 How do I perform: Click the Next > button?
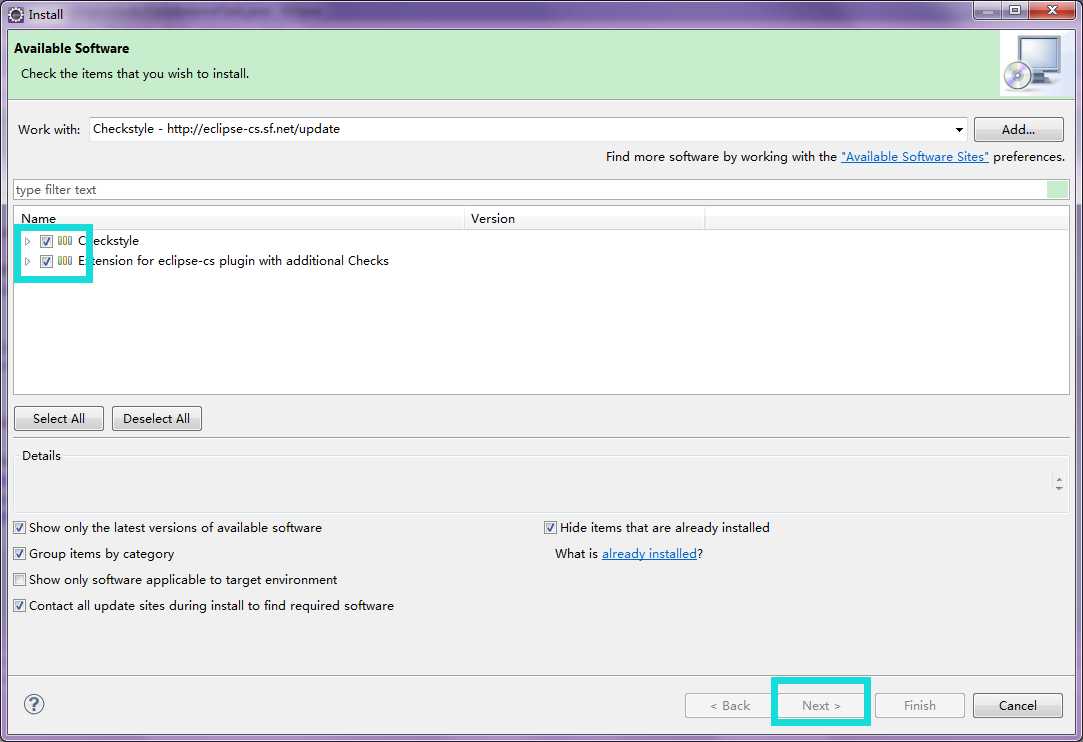(x=821, y=705)
